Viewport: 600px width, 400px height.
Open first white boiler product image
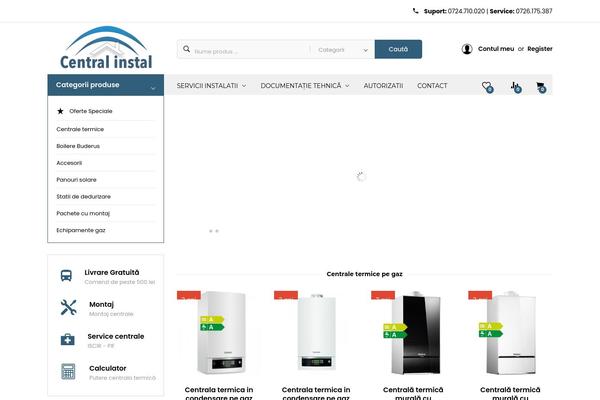click(221, 332)
